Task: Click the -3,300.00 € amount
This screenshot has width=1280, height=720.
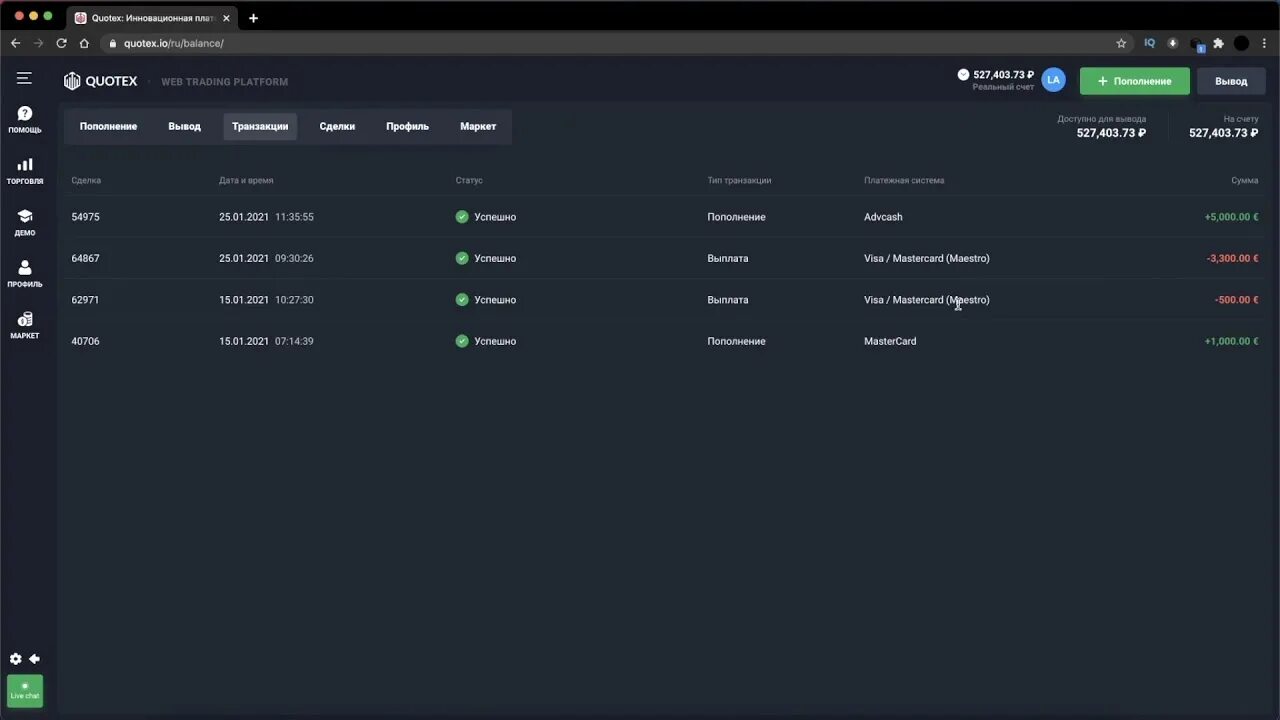Action: [1232, 258]
